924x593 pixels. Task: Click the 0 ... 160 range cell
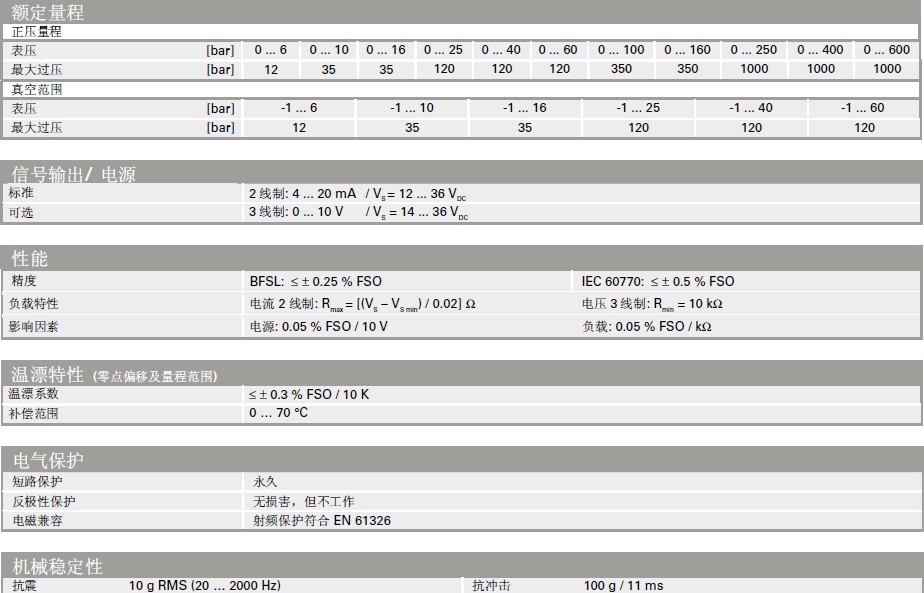pyautogui.click(x=687, y=50)
